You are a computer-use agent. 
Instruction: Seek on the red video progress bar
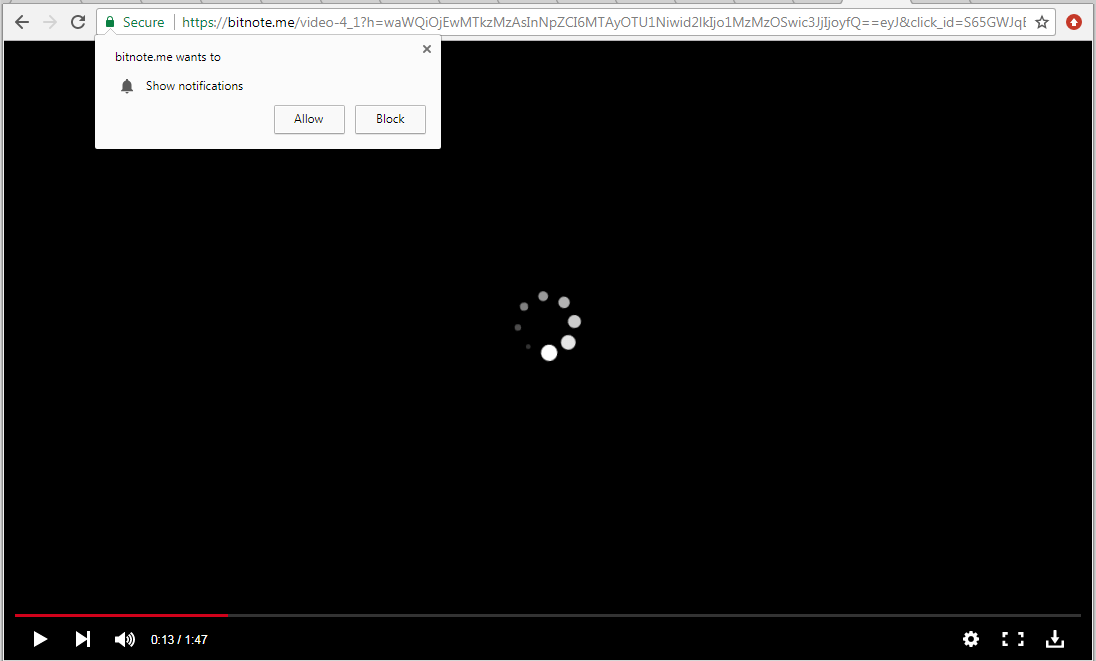548,616
